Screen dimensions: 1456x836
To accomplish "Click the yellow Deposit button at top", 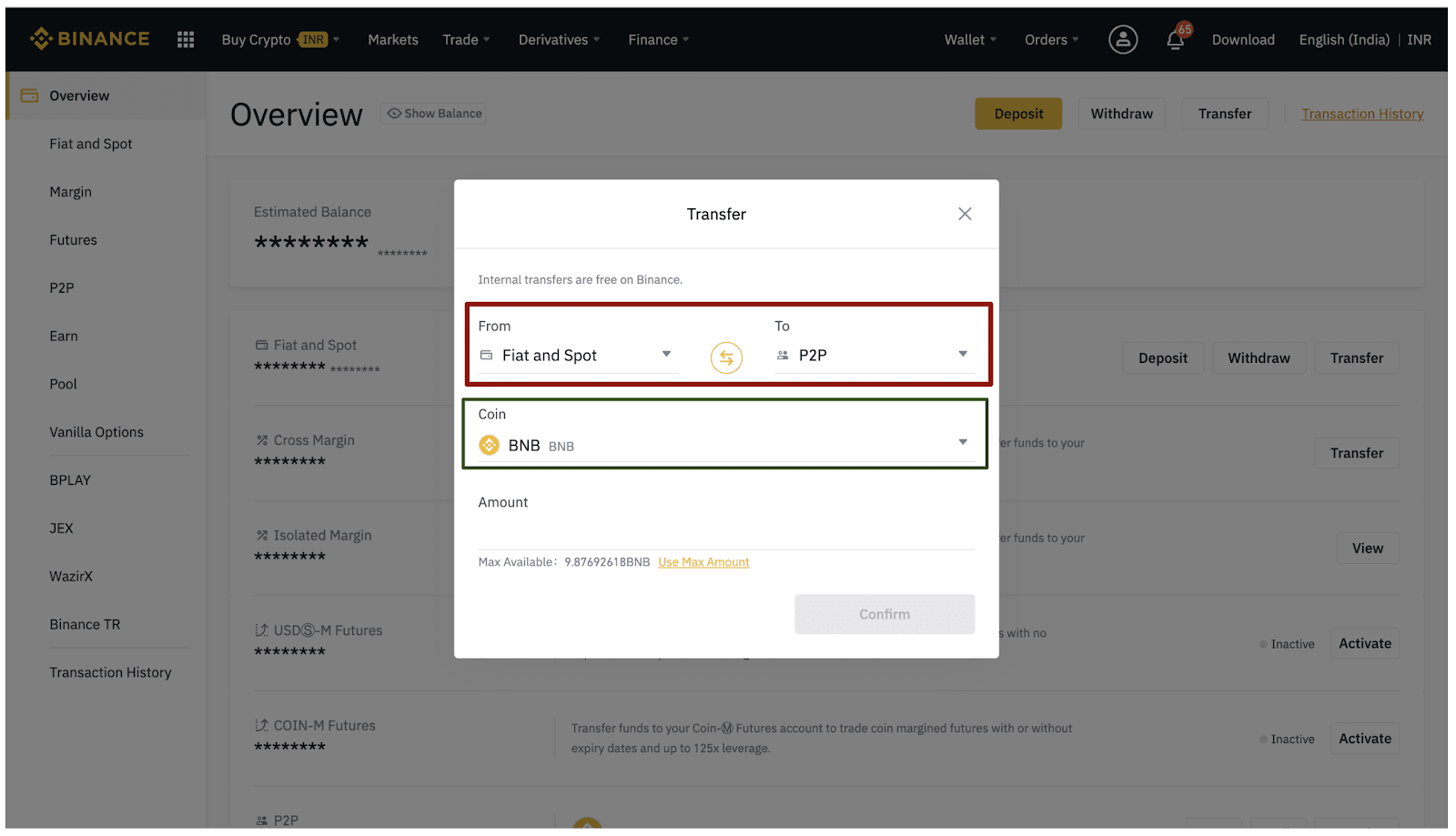I will coord(1018,114).
